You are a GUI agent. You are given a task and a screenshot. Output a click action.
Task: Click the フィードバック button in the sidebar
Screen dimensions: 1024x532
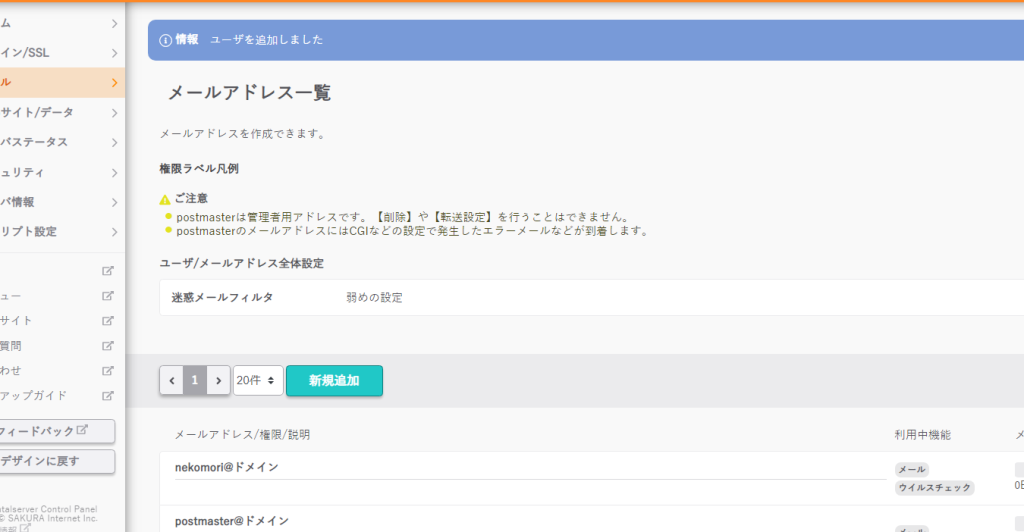pyautogui.click(x=57, y=431)
